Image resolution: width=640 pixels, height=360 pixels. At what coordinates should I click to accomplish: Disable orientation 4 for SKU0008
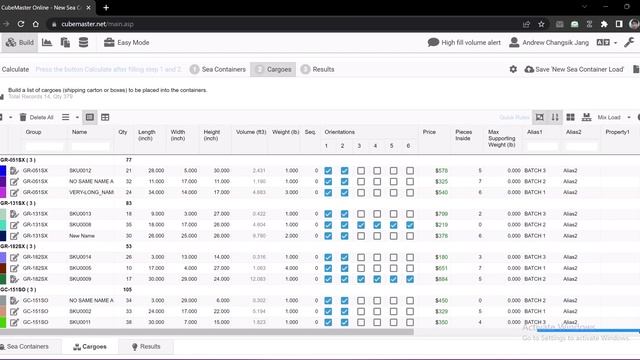tap(377, 225)
